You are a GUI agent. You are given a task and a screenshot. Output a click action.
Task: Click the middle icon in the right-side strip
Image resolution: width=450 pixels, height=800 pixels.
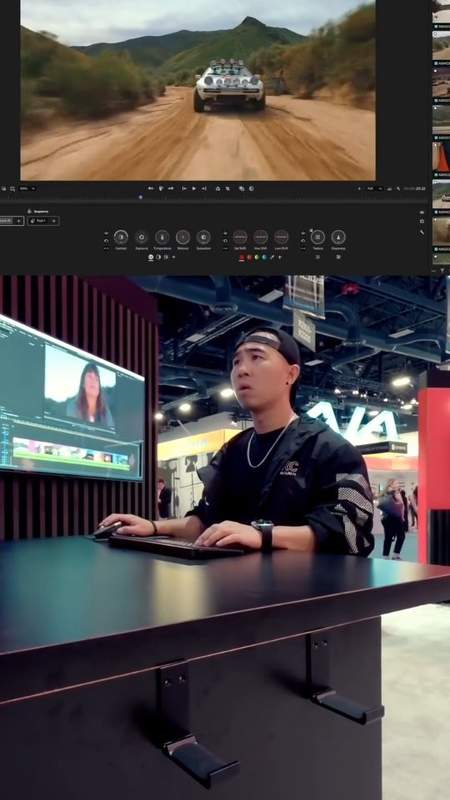[x=422, y=221]
